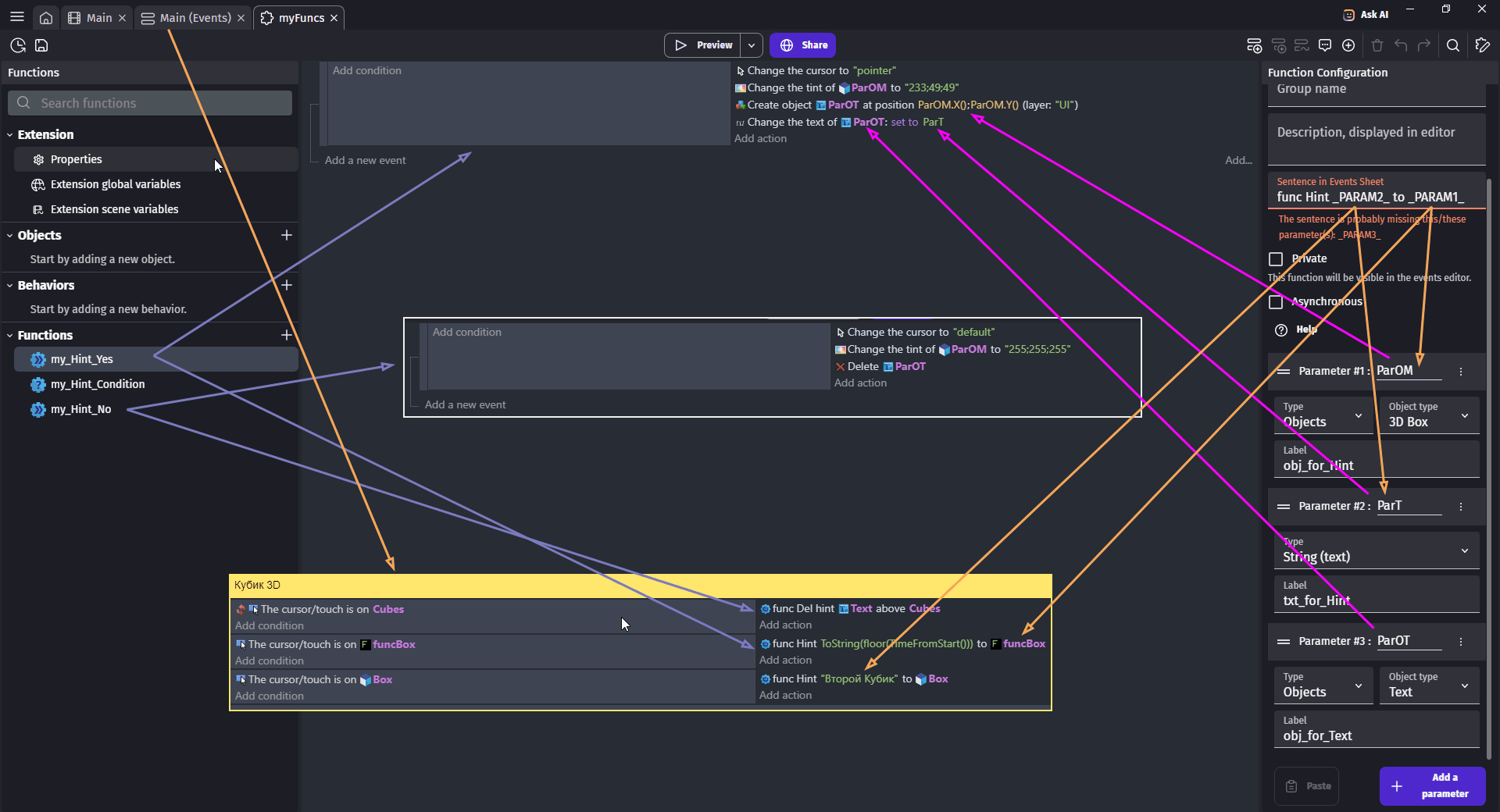Image resolution: width=1500 pixels, height=812 pixels.
Task: Click the Home icon tab
Action: (46, 18)
